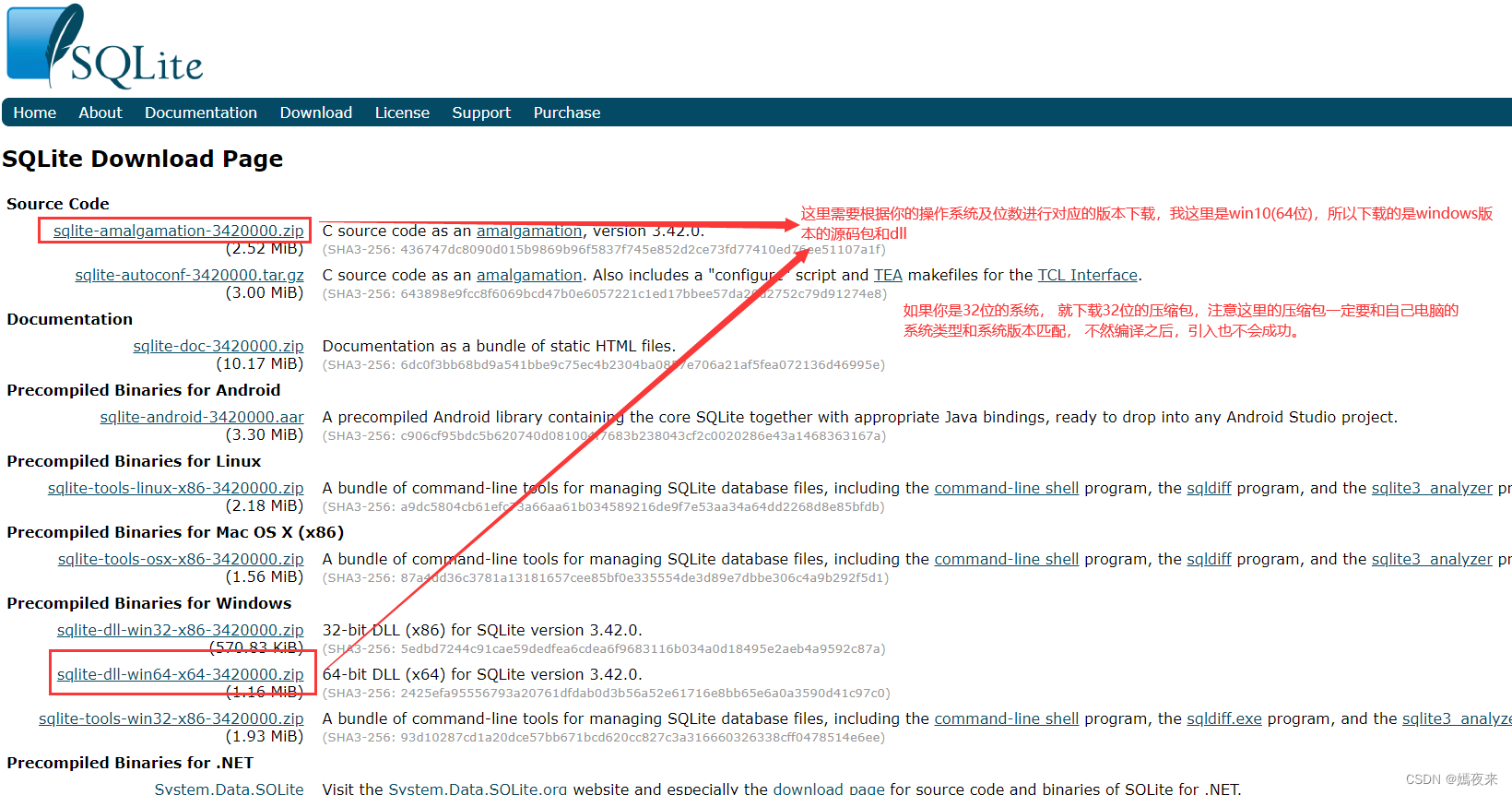Image resolution: width=1512 pixels, height=795 pixels.
Task: Click Documentation as static HTML files text
Action: tap(499, 346)
